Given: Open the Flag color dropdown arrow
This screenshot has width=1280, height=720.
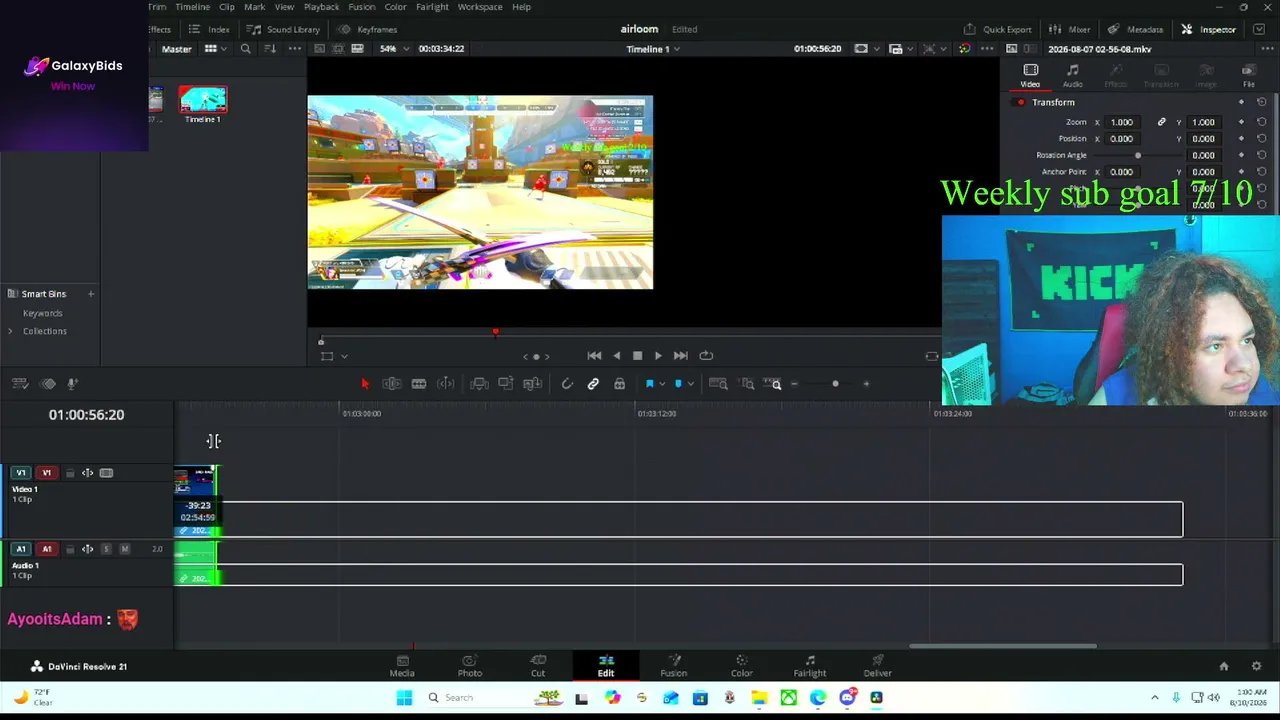Looking at the screenshot, I should [662, 384].
